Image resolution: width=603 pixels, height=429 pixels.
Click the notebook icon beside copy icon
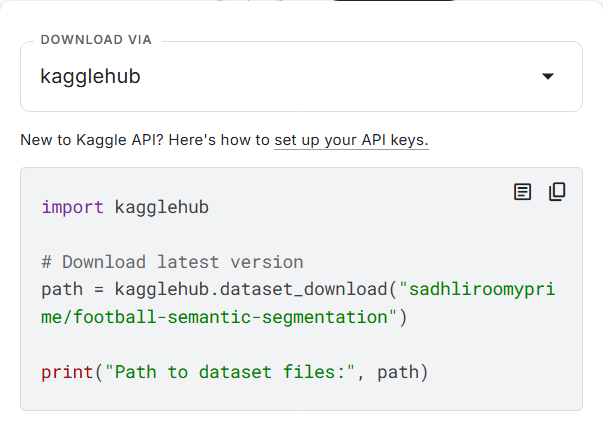[x=522, y=191]
